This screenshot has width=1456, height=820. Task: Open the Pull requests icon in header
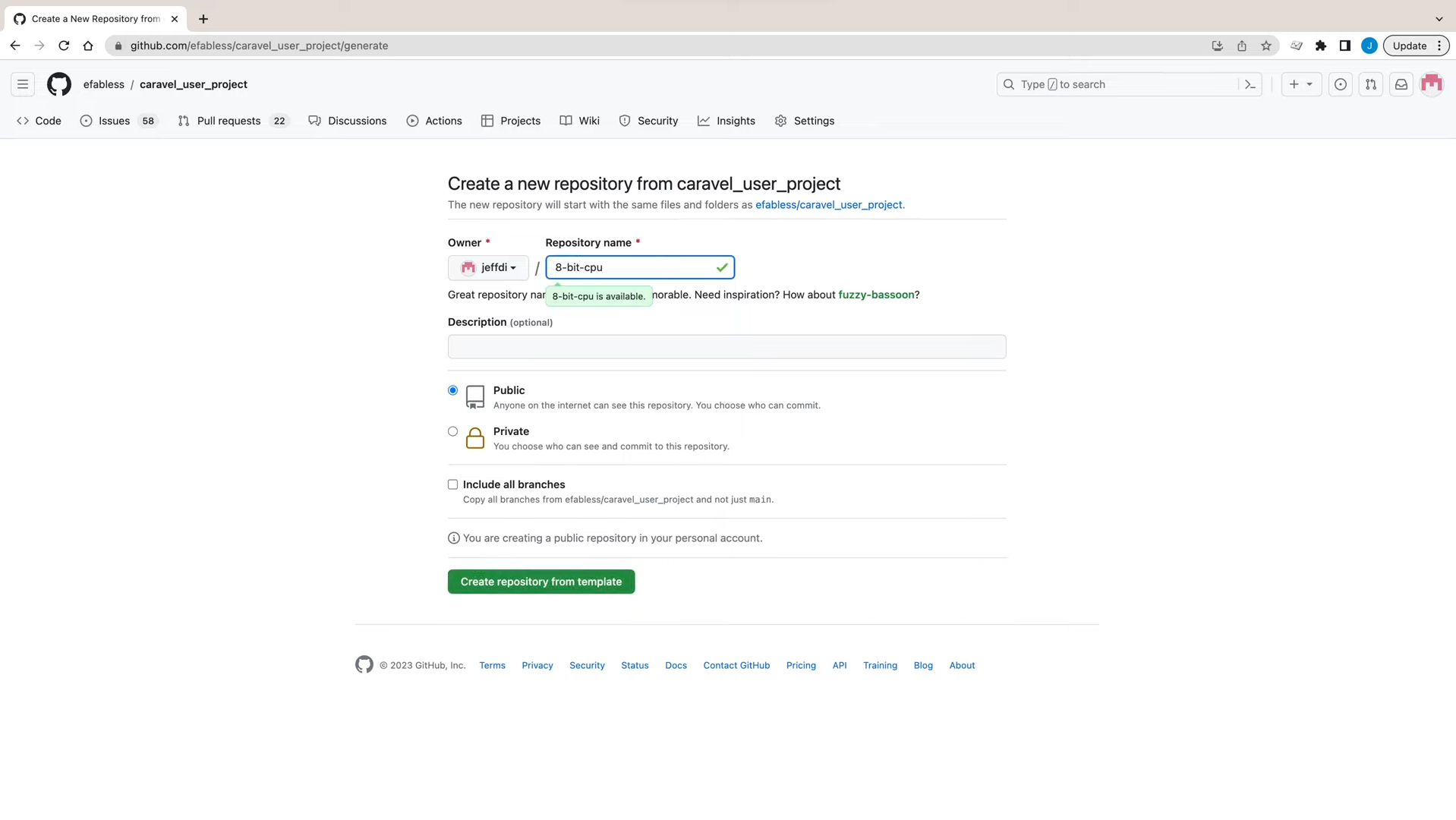[1370, 84]
